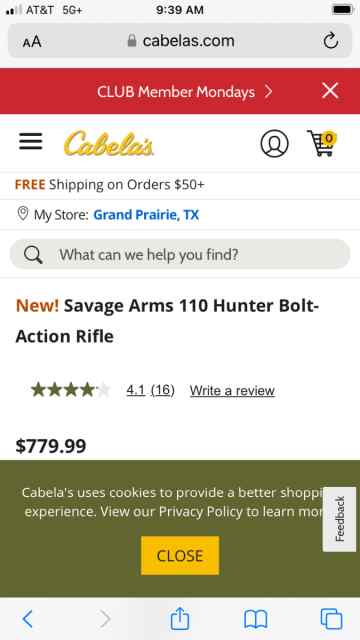The image size is (360, 640).
Task: View the shopping cart
Action: [322, 143]
